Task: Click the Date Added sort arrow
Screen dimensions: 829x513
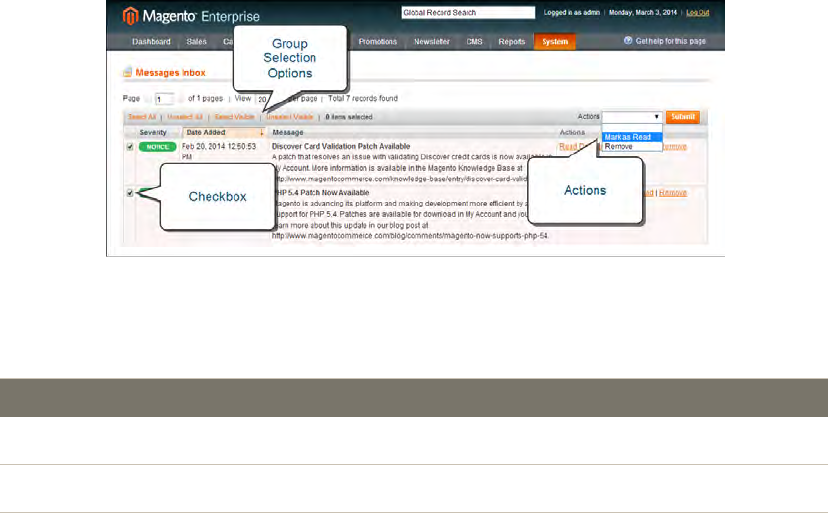Action: (261, 133)
